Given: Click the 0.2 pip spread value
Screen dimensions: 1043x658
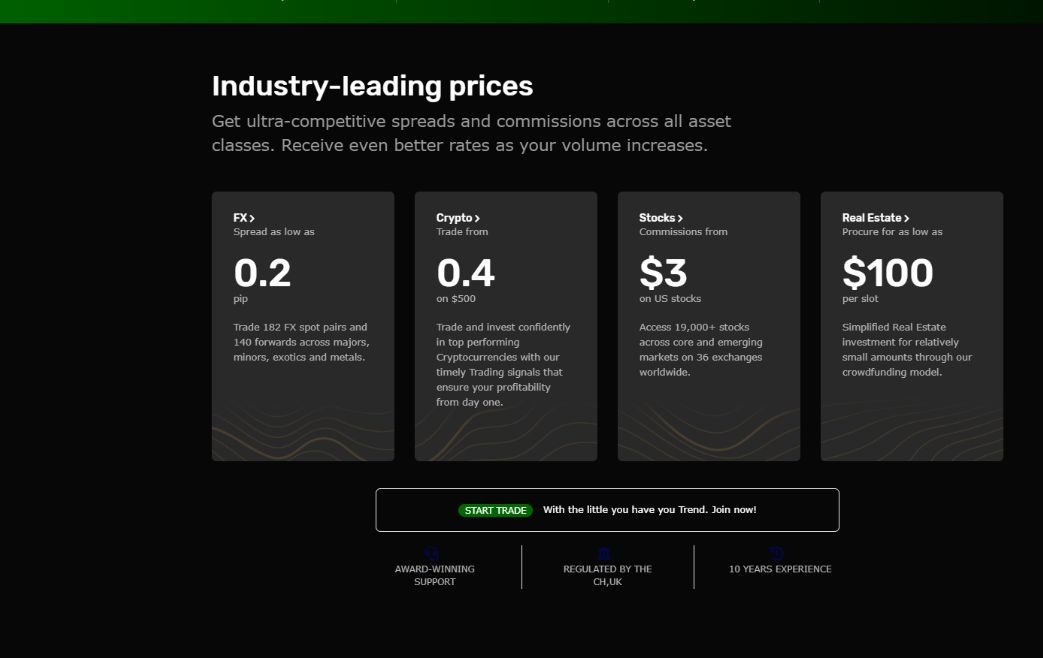Looking at the screenshot, I should (262, 273).
